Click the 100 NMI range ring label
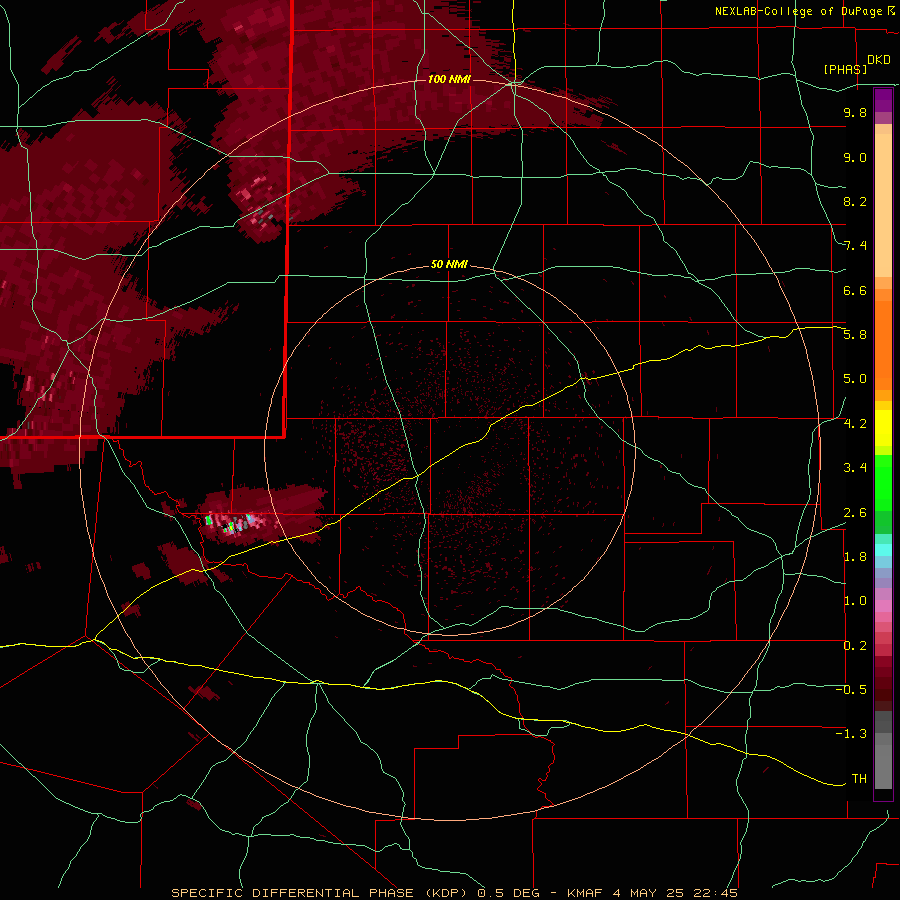Image resolution: width=900 pixels, height=900 pixels. (x=449, y=79)
